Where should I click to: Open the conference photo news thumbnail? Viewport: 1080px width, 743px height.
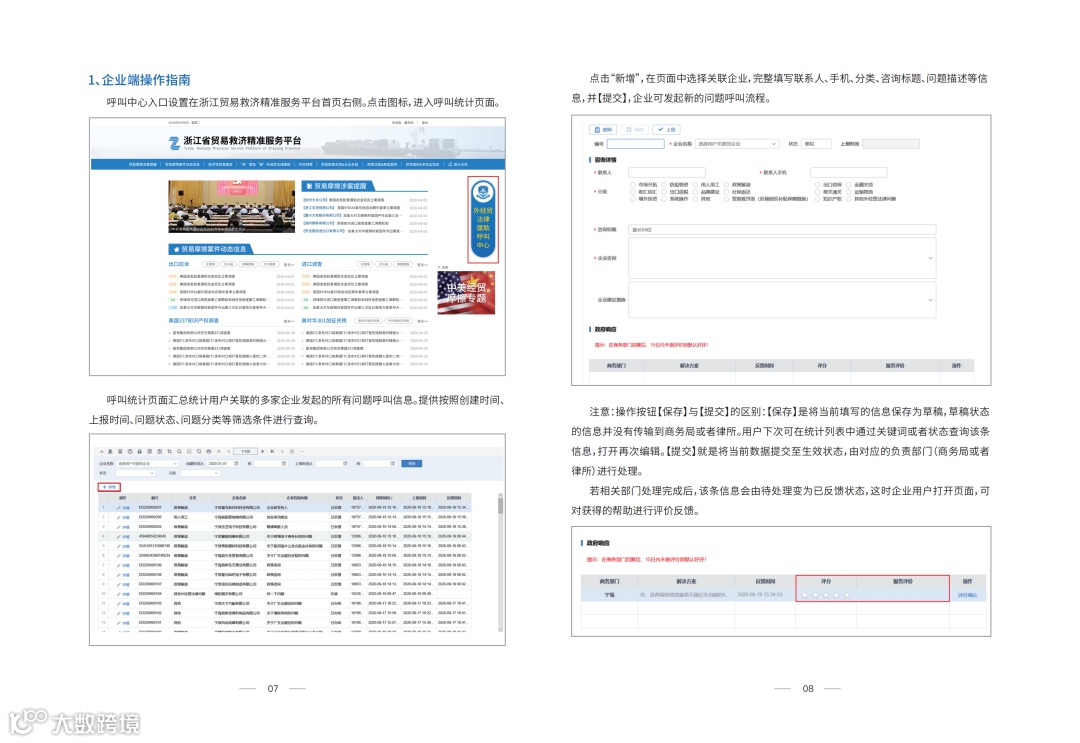[x=231, y=207]
